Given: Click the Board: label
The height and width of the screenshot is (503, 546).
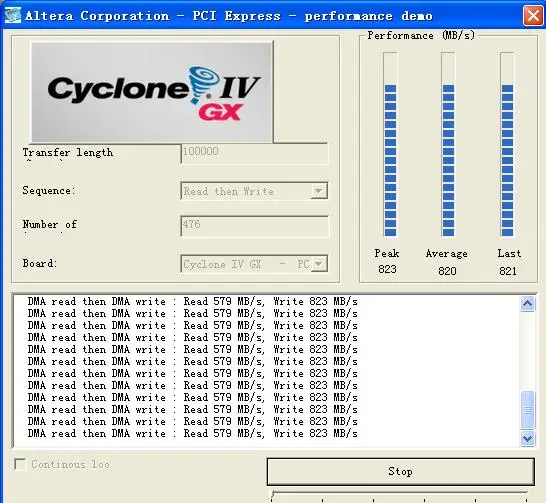Looking at the screenshot, I should pyautogui.click(x=40, y=263).
